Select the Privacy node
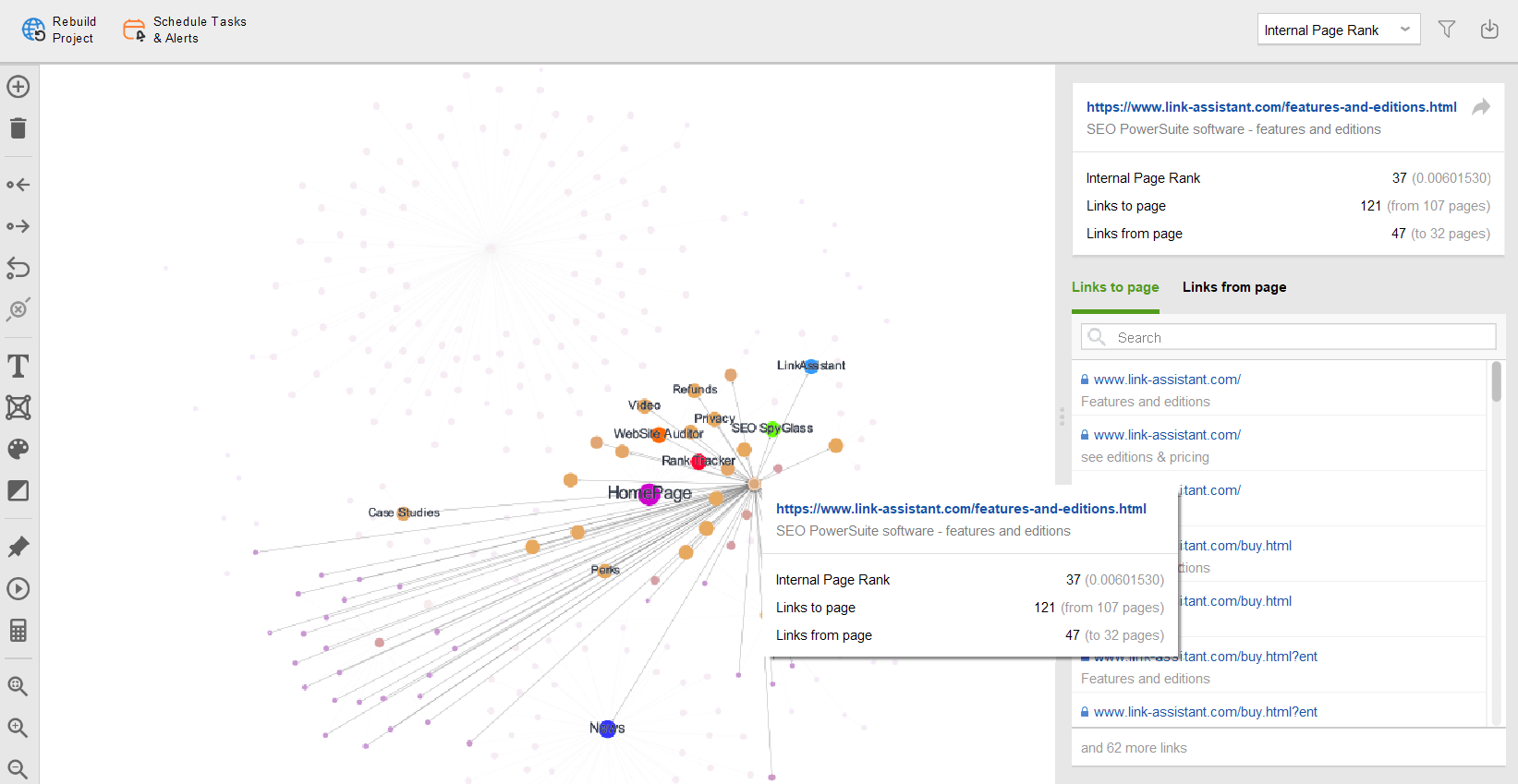1518x784 pixels. [714, 420]
